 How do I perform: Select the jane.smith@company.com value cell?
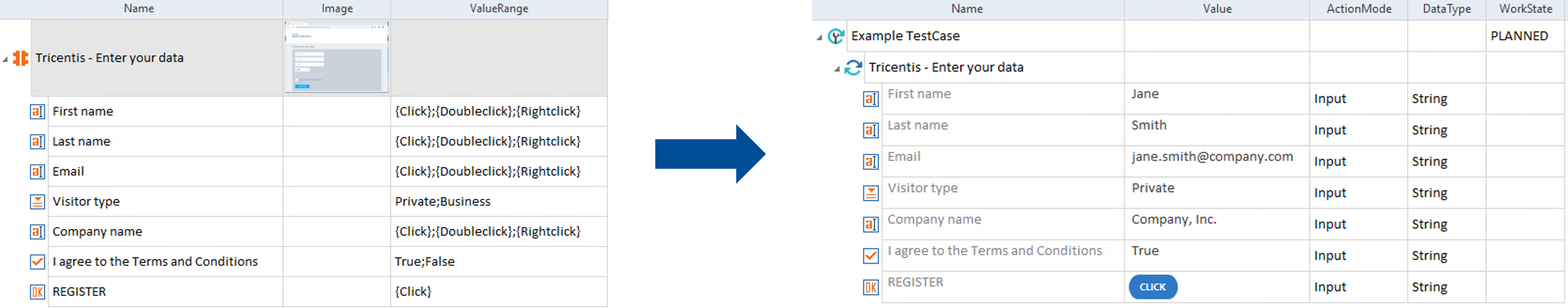click(x=1211, y=157)
